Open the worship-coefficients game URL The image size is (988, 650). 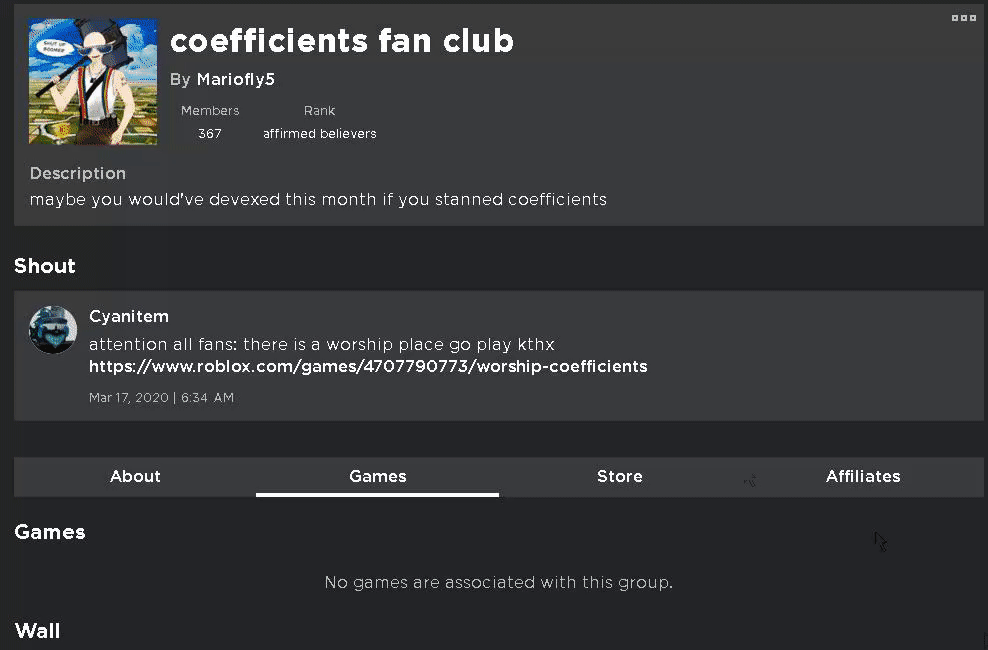[x=368, y=366]
